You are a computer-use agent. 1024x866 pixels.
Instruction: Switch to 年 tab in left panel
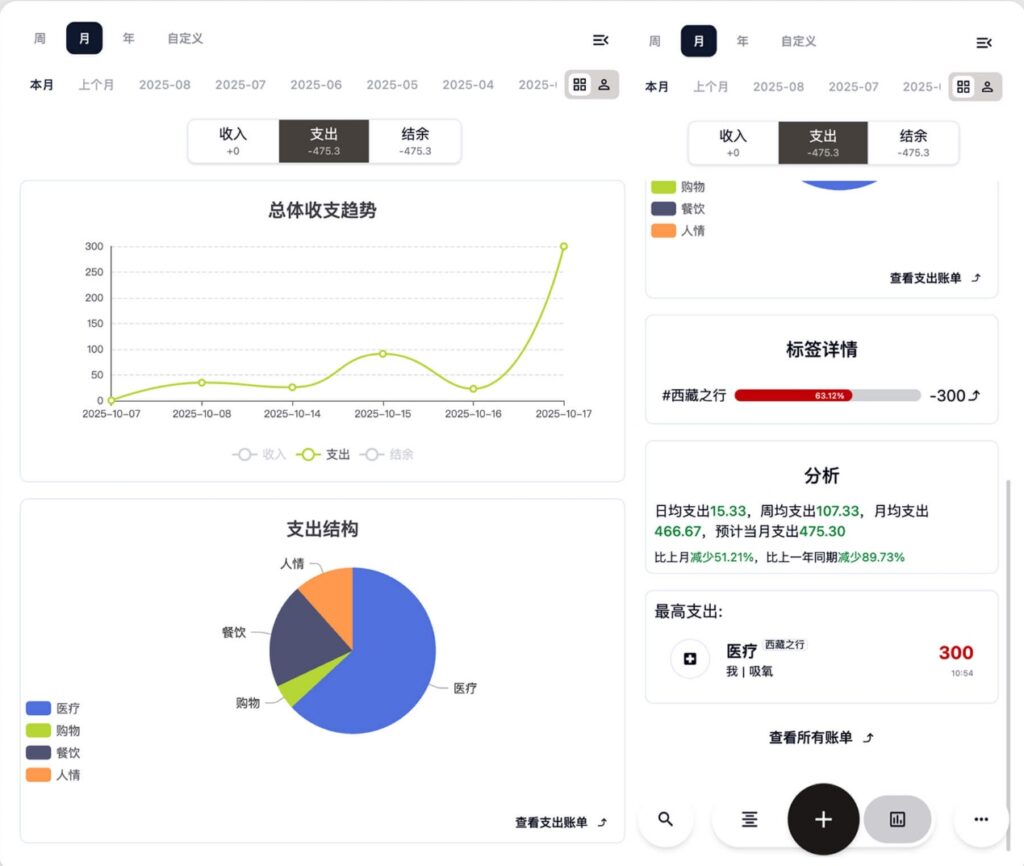pos(128,39)
